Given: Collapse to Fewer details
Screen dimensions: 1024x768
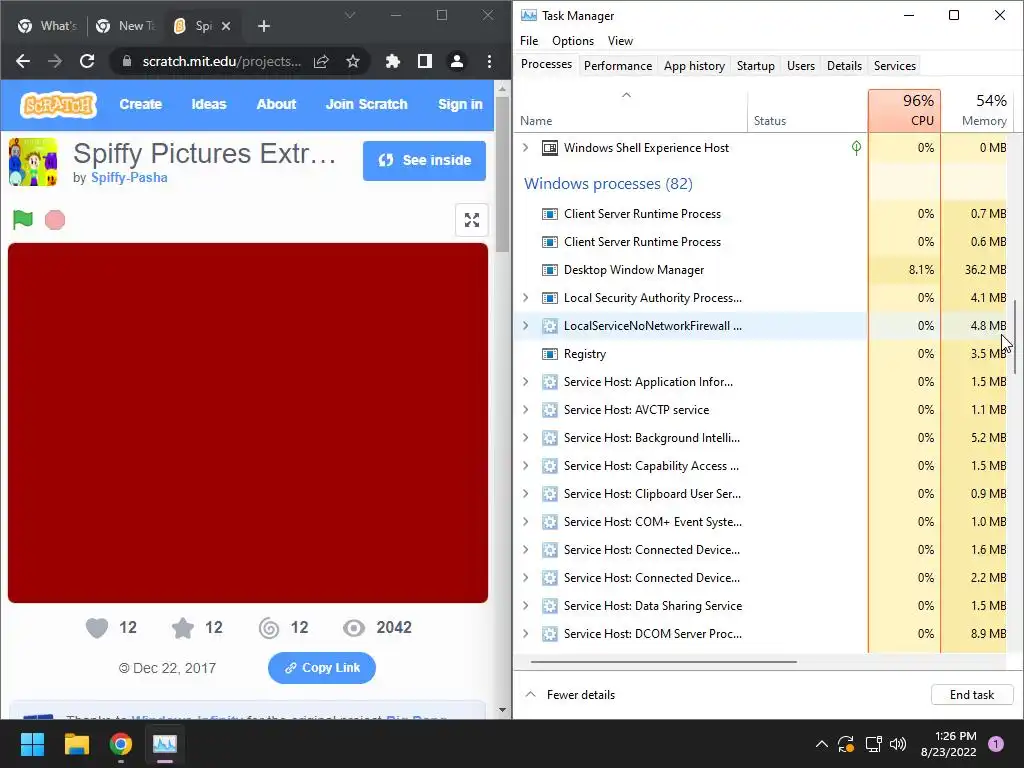Looking at the screenshot, I should 570,695.
